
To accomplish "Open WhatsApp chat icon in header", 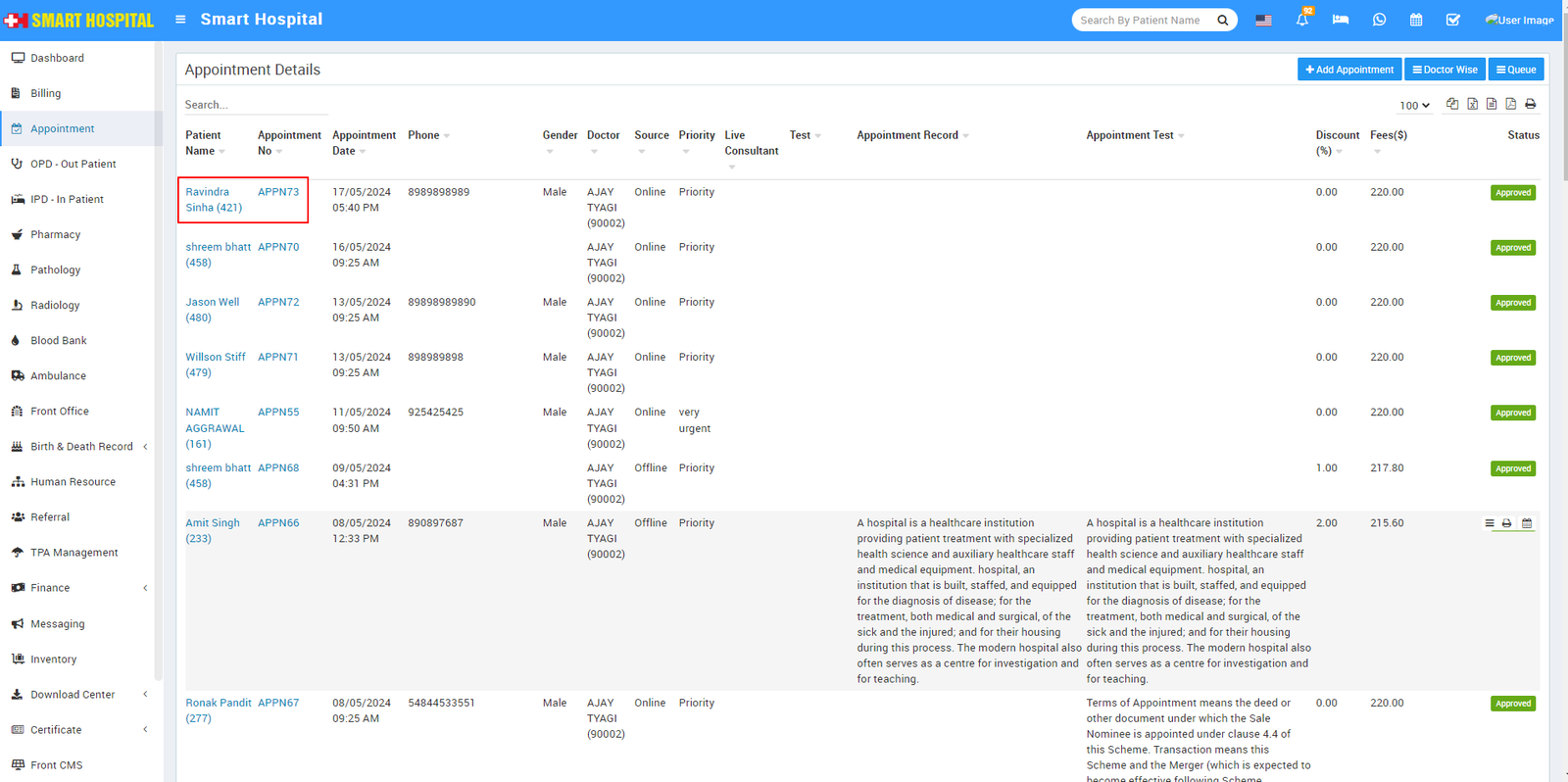I will [1379, 20].
